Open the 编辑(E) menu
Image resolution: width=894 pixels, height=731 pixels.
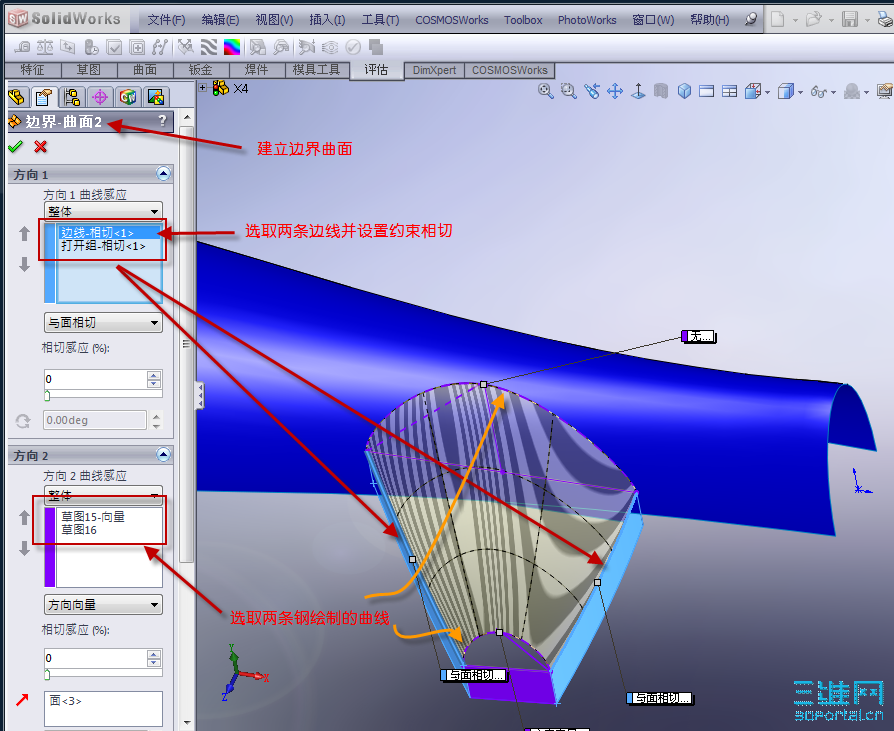click(220, 20)
